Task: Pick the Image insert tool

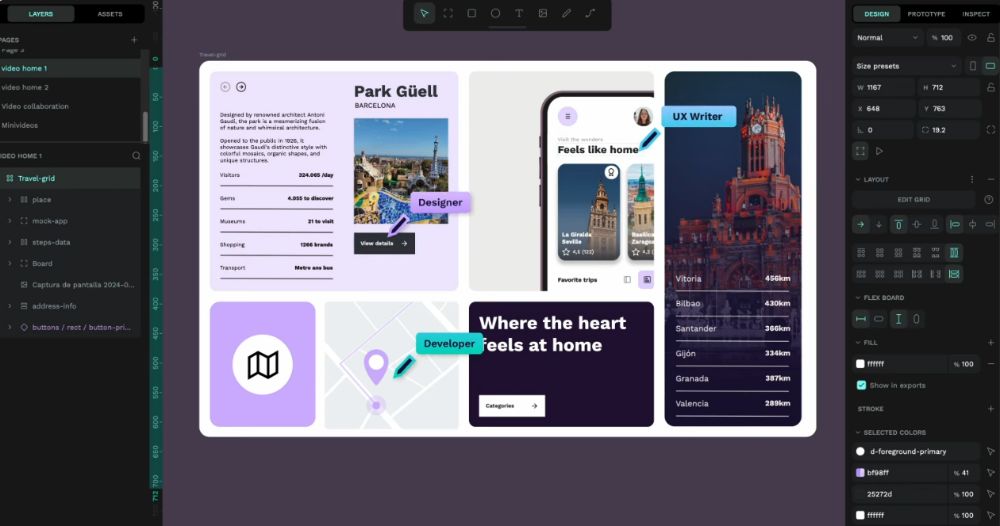Action: coord(543,14)
